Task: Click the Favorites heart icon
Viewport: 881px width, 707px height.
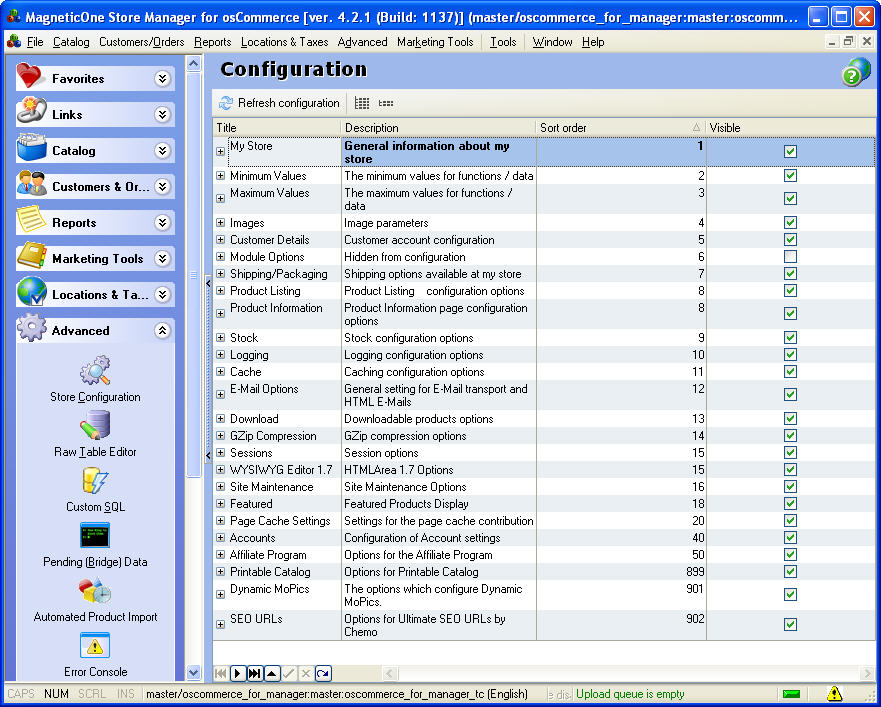Action: coord(29,75)
